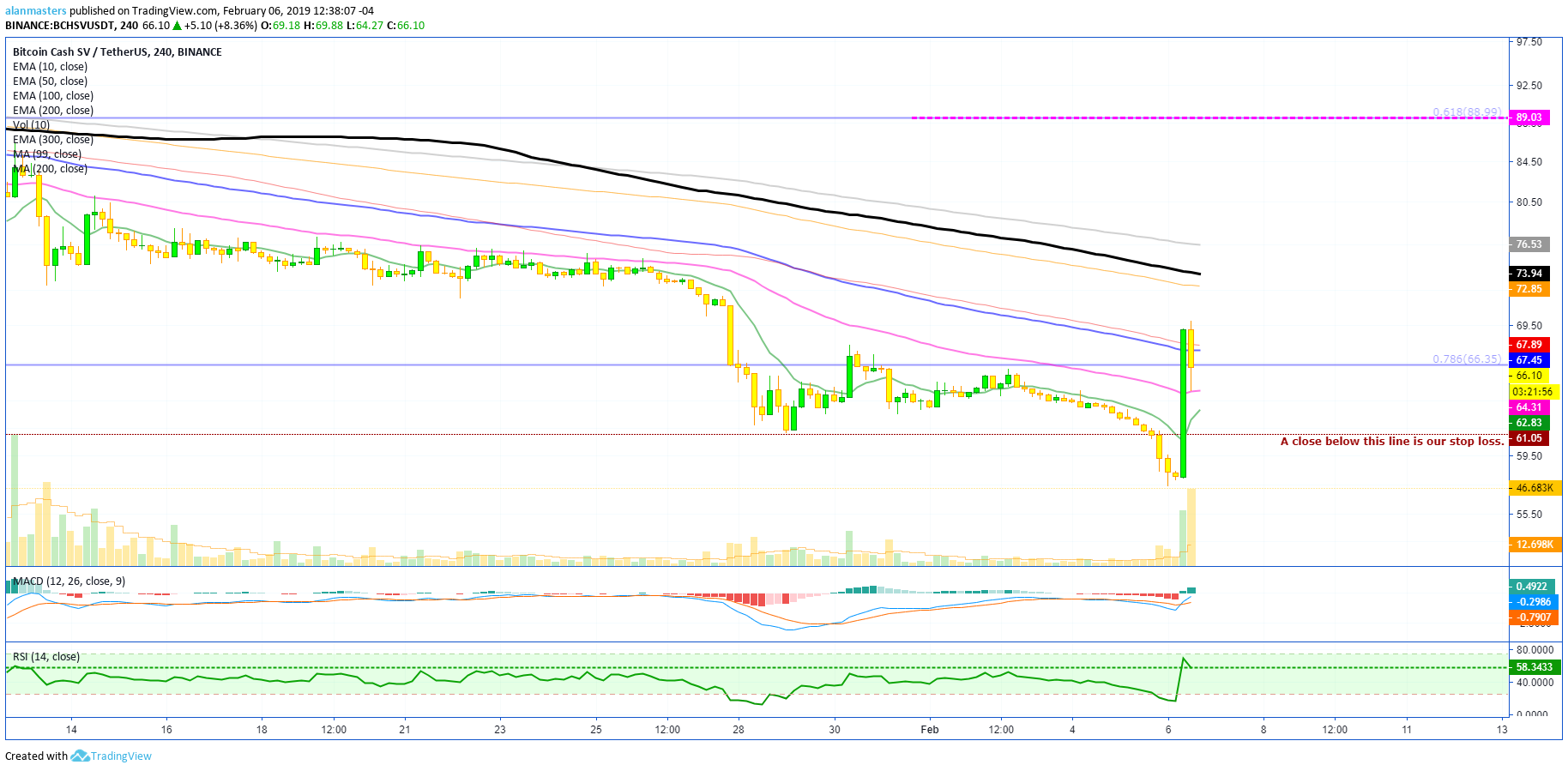Open the TradingView link at bottom
1568x771 pixels.
[x=121, y=756]
